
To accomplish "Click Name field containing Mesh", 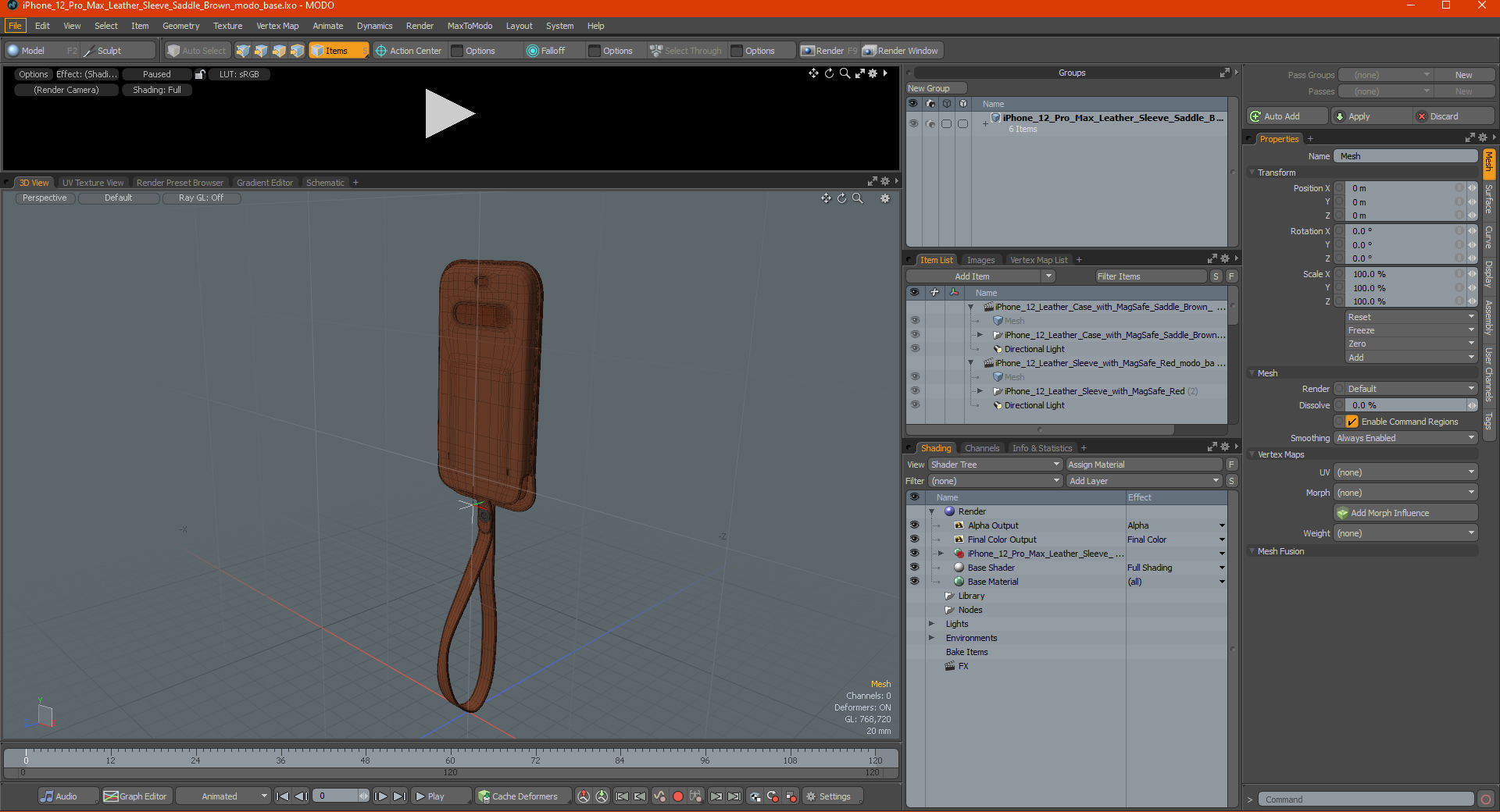I will coord(1405,156).
